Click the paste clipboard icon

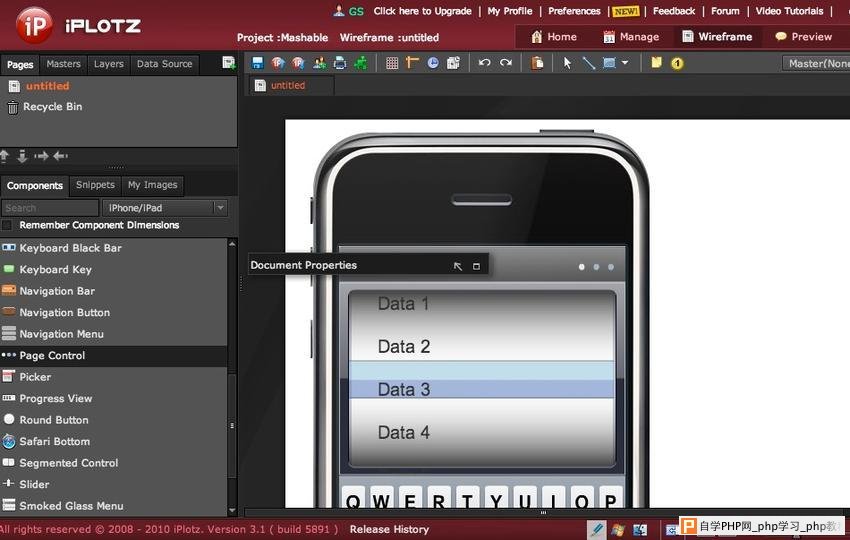click(x=537, y=63)
